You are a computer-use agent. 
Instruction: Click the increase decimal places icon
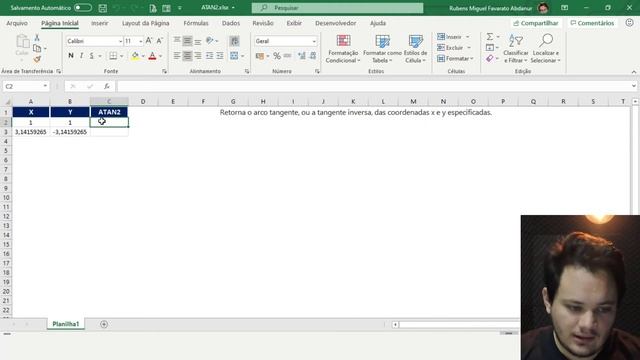tap(302, 56)
